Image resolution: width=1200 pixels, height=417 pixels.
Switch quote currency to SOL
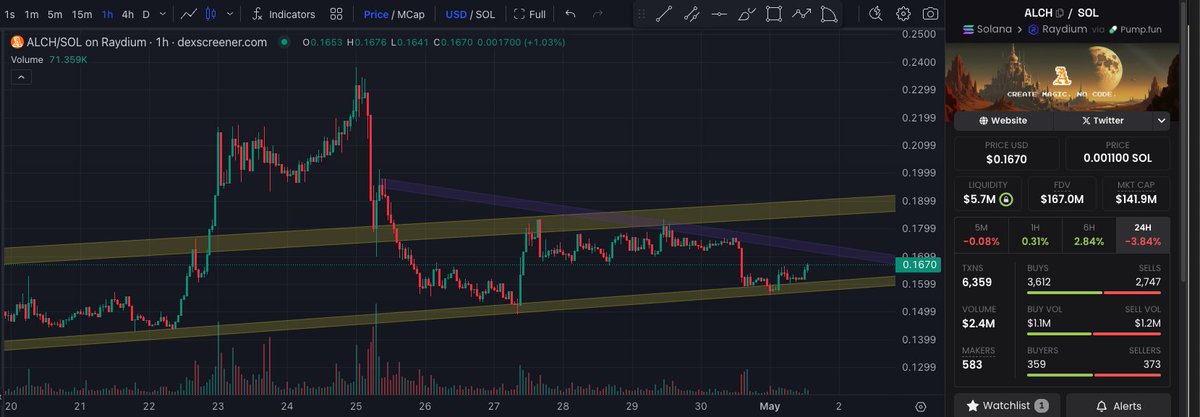(487, 14)
